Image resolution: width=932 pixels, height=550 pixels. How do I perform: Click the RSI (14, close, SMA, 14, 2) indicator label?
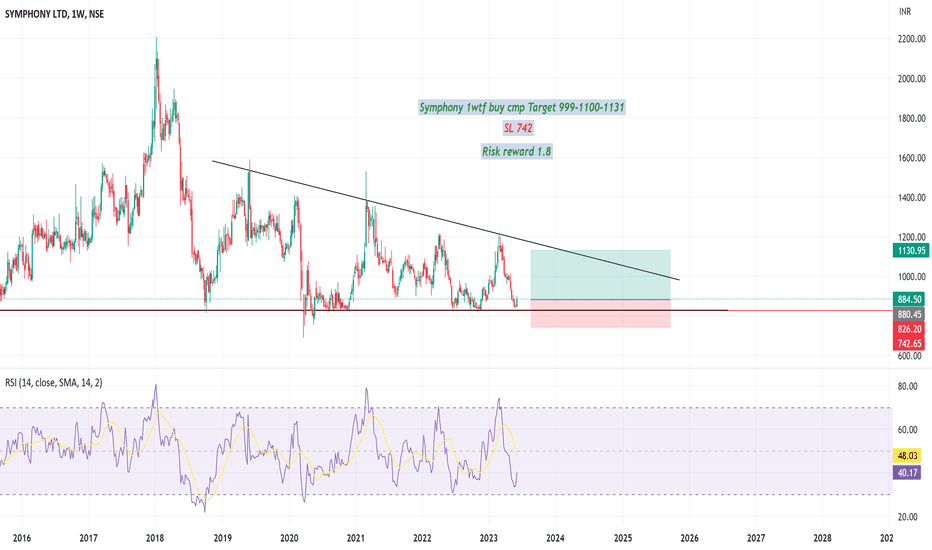[53, 383]
